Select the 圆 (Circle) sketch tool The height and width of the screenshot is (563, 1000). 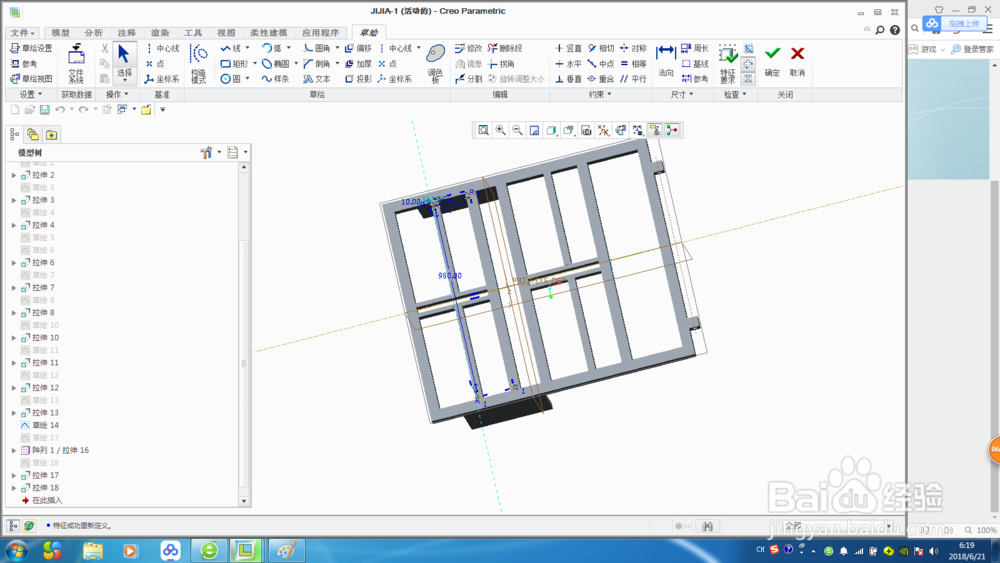[231, 79]
